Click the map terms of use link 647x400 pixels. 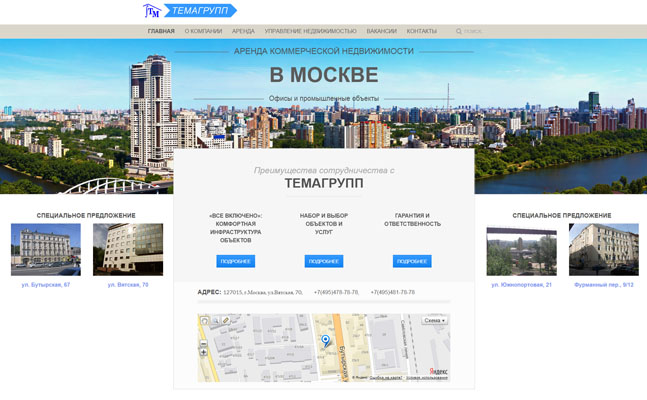427,378
